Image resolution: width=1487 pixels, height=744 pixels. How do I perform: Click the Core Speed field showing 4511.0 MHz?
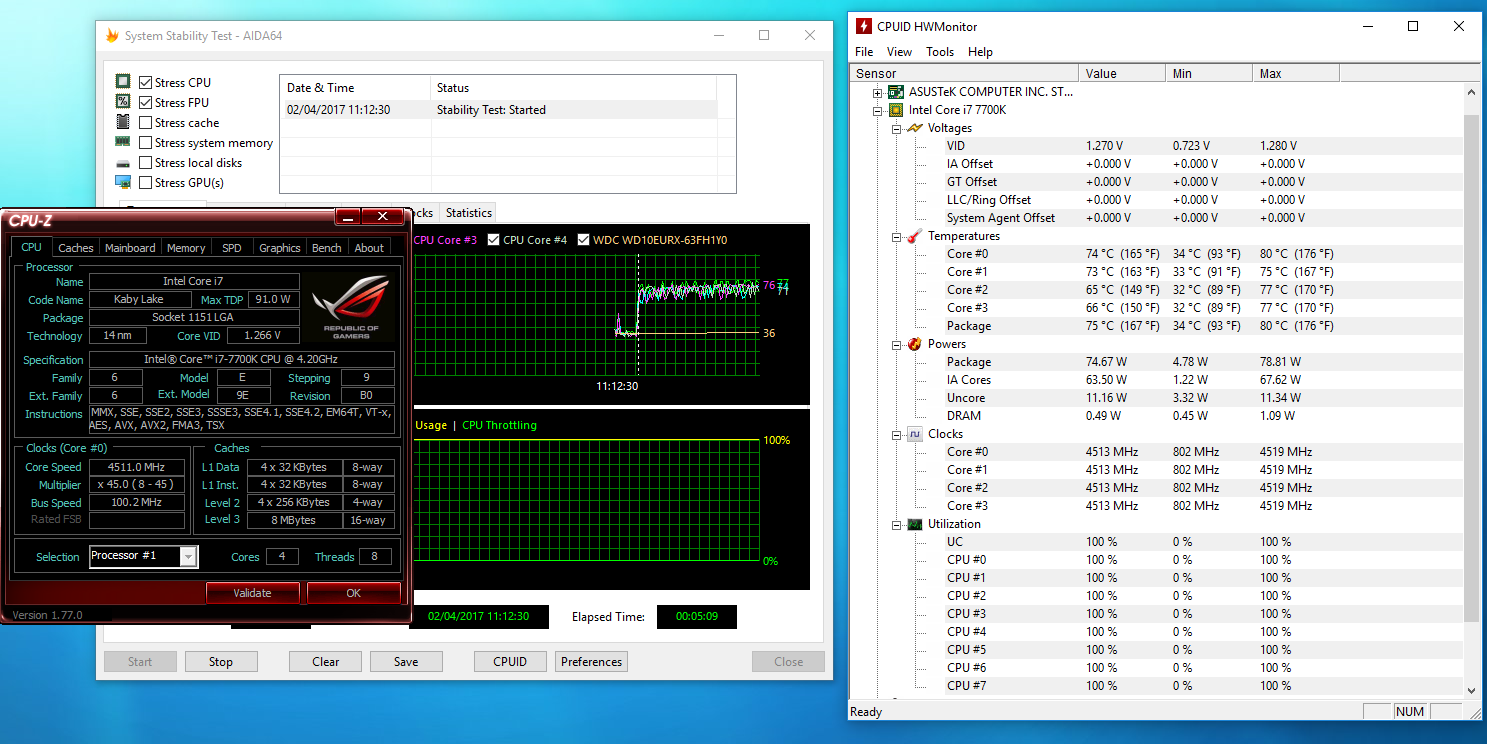(137, 467)
